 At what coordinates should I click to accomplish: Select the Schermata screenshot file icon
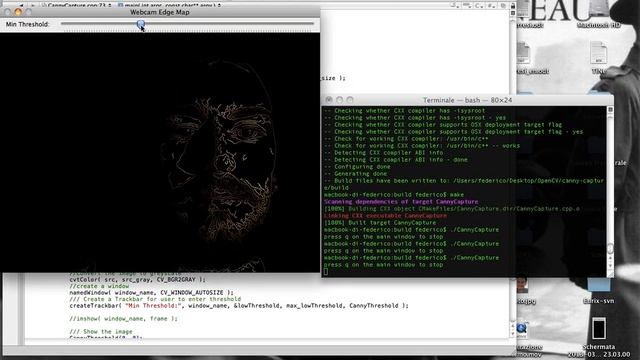tap(599, 328)
